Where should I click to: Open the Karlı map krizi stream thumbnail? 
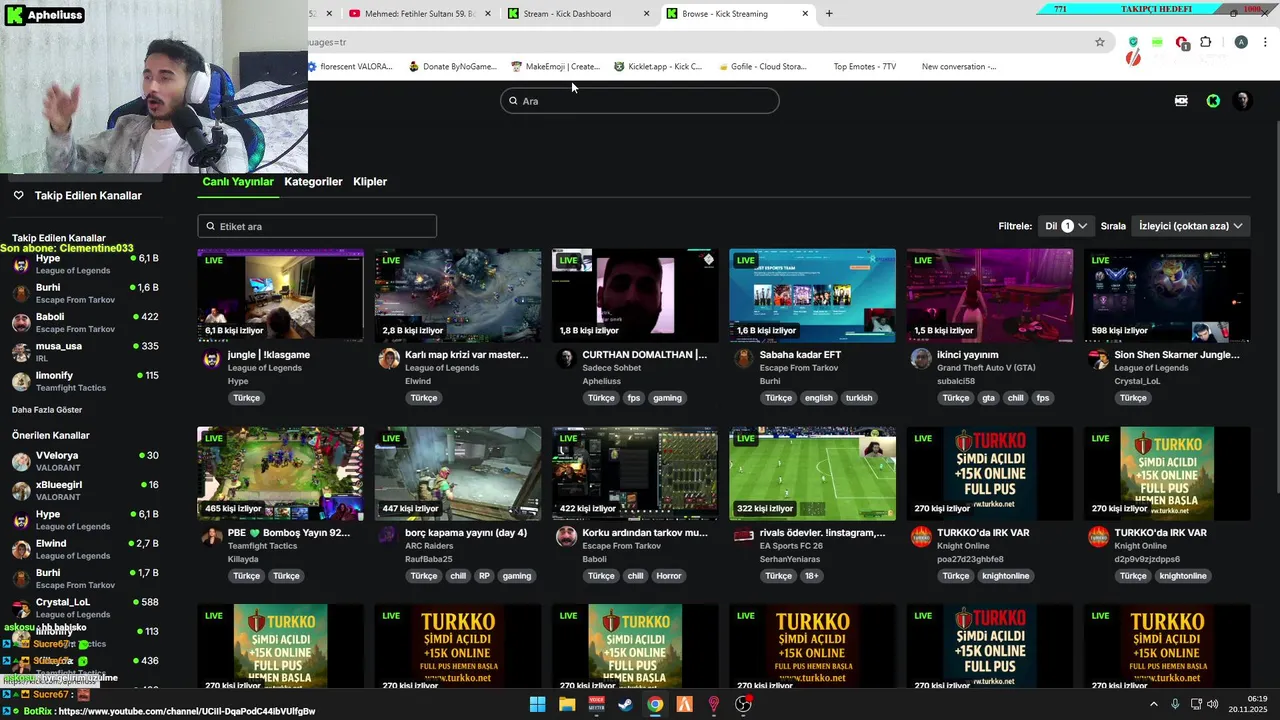click(458, 296)
